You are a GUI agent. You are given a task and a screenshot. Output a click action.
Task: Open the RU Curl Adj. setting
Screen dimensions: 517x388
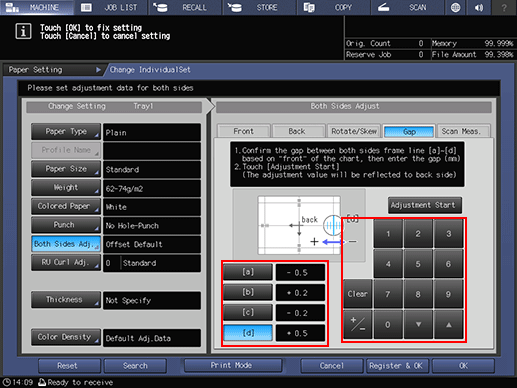66,263
